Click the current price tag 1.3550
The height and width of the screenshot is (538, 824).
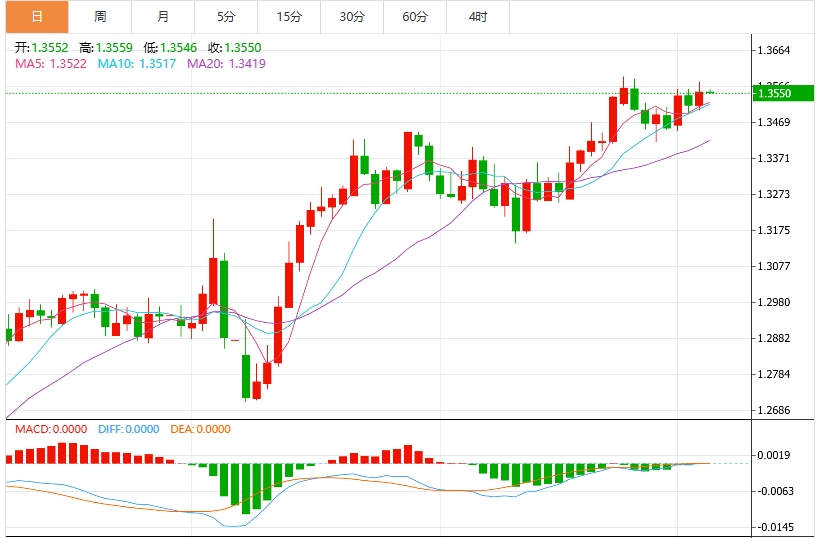pos(775,93)
